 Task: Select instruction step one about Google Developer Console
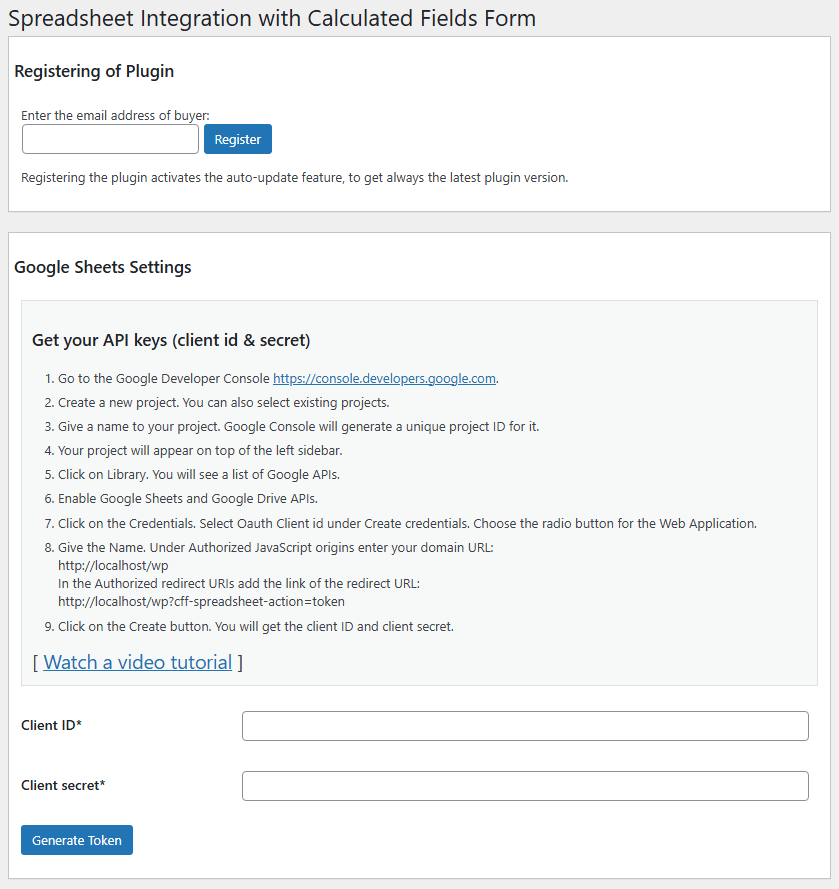pos(270,378)
